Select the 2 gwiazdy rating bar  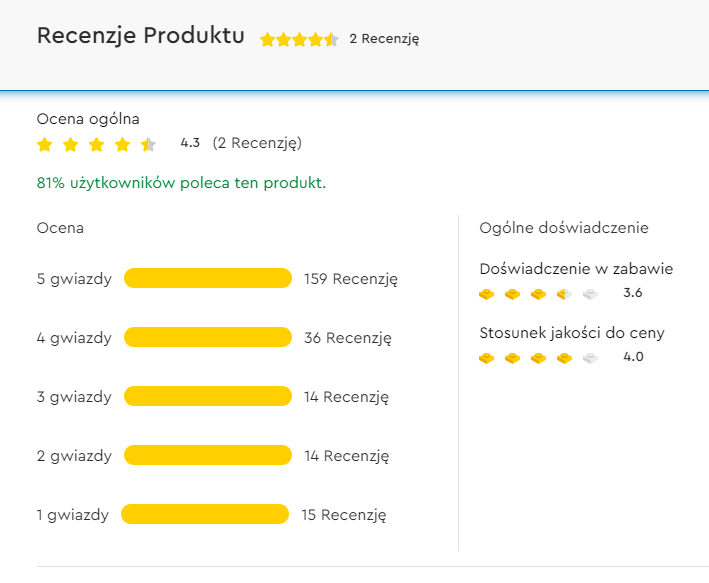[207, 456]
